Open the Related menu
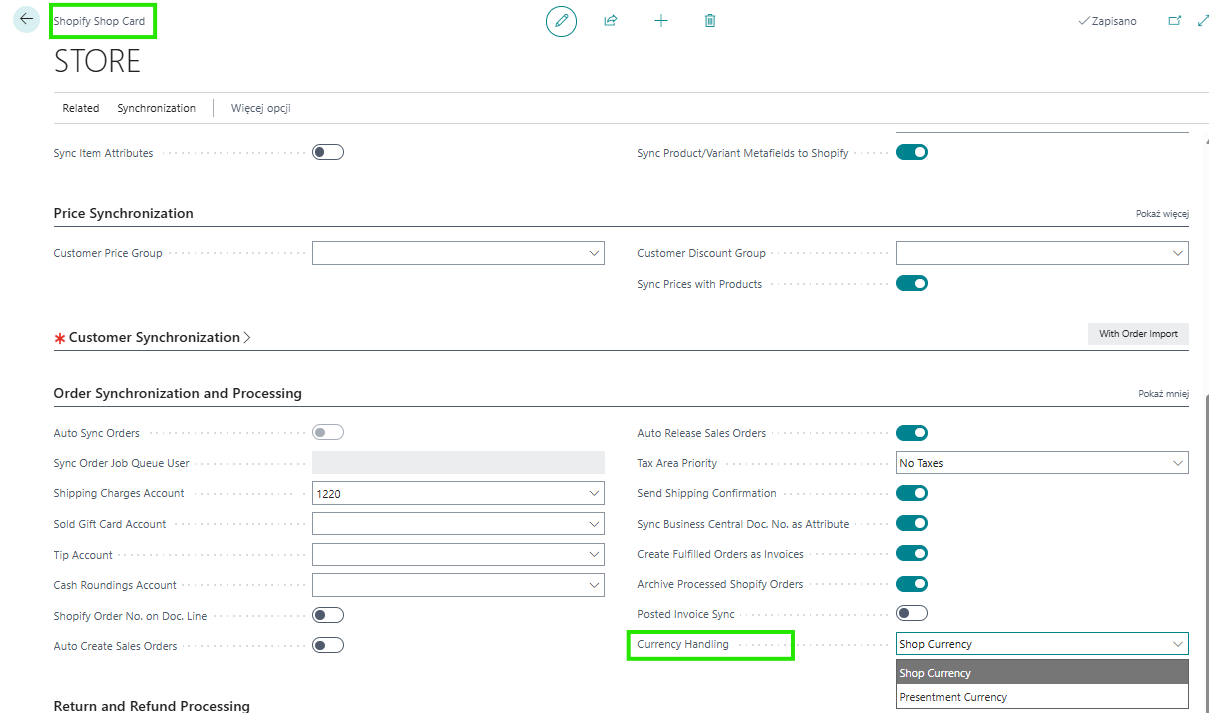1209x713 pixels. [x=81, y=108]
